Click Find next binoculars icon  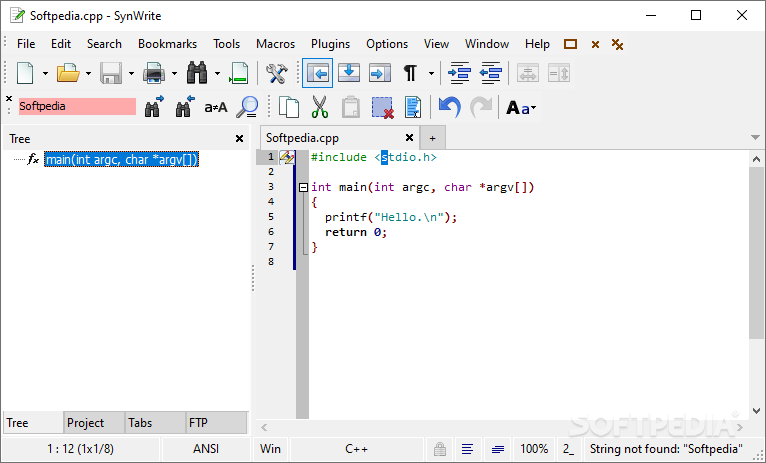154,106
